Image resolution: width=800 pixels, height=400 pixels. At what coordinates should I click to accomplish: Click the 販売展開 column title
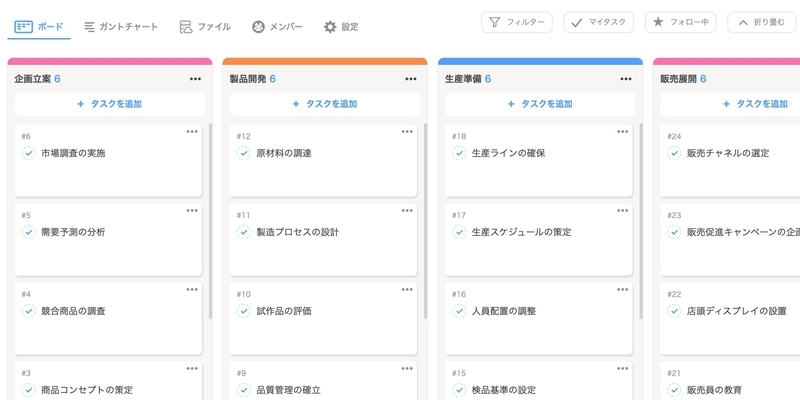[679, 79]
